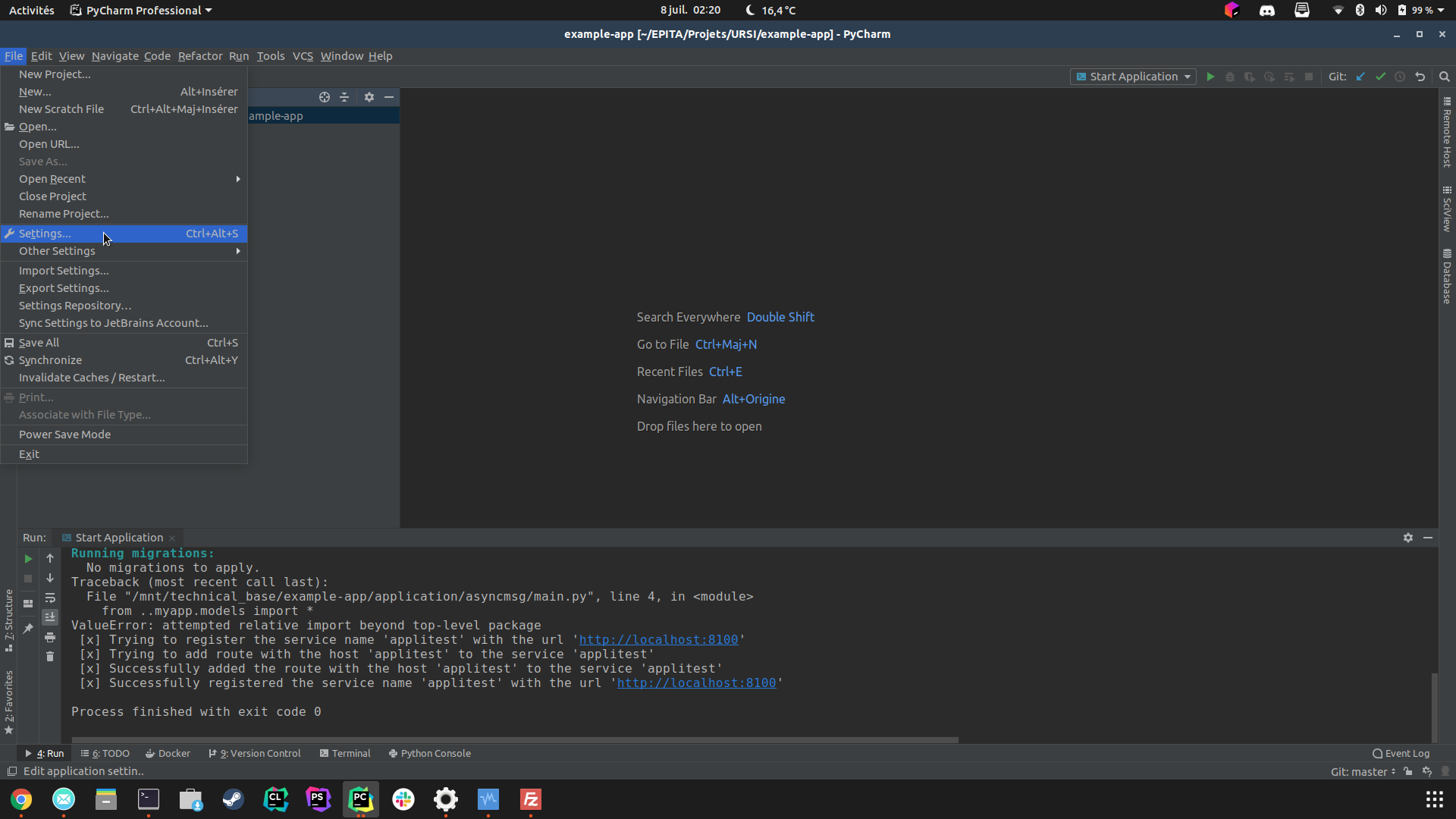This screenshot has height=819, width=1456.
Task: Open the 7: Structure side panel
Action: click(x=9, y=620)
